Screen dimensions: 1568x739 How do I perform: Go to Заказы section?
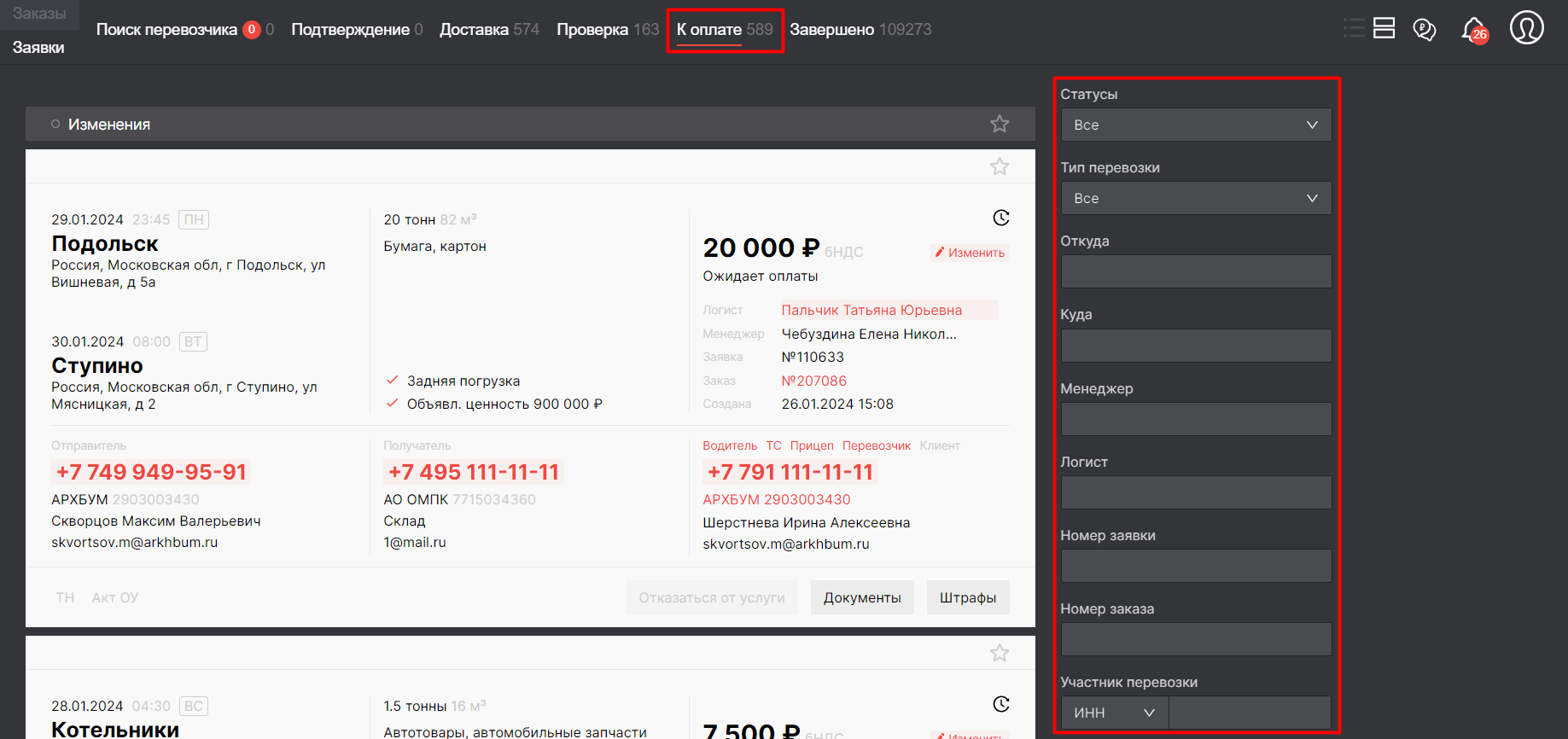39,14
